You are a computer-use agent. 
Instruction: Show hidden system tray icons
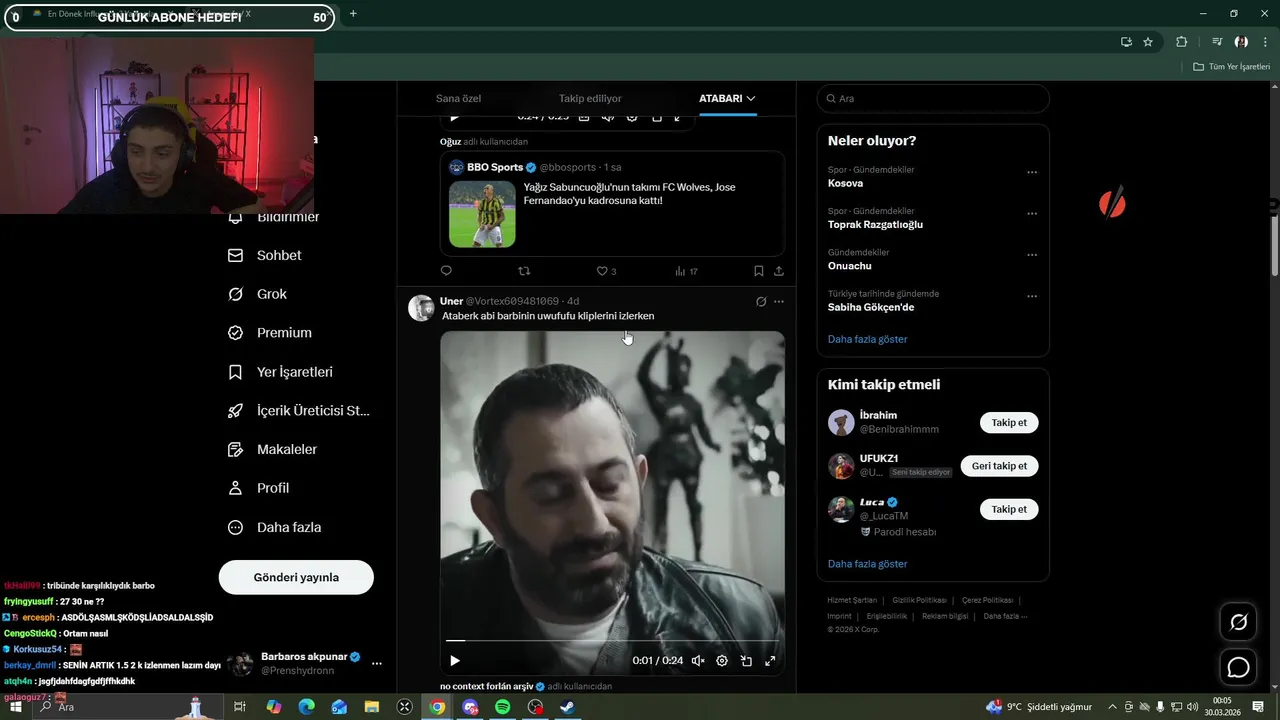coord(1113,707)
